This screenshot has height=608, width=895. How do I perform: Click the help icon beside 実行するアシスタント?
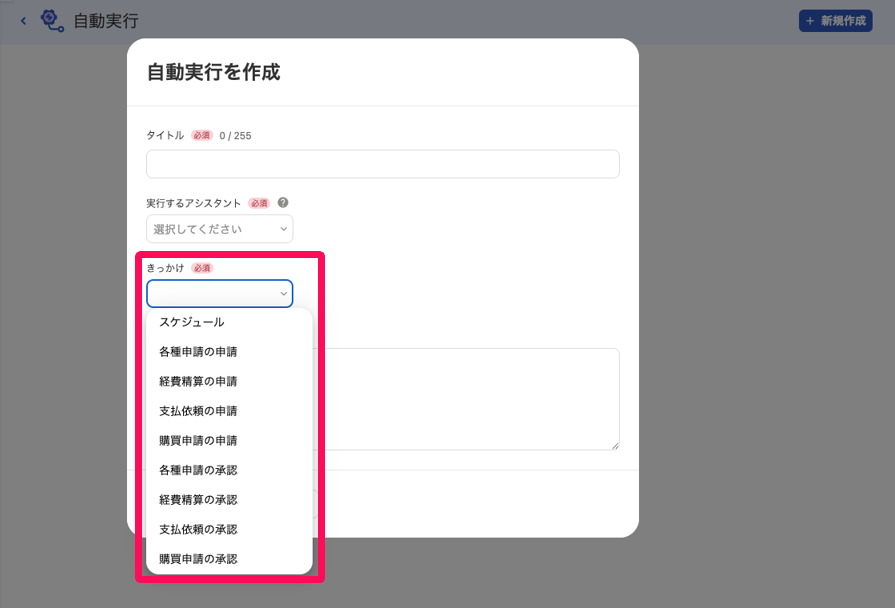coord(283,203)
